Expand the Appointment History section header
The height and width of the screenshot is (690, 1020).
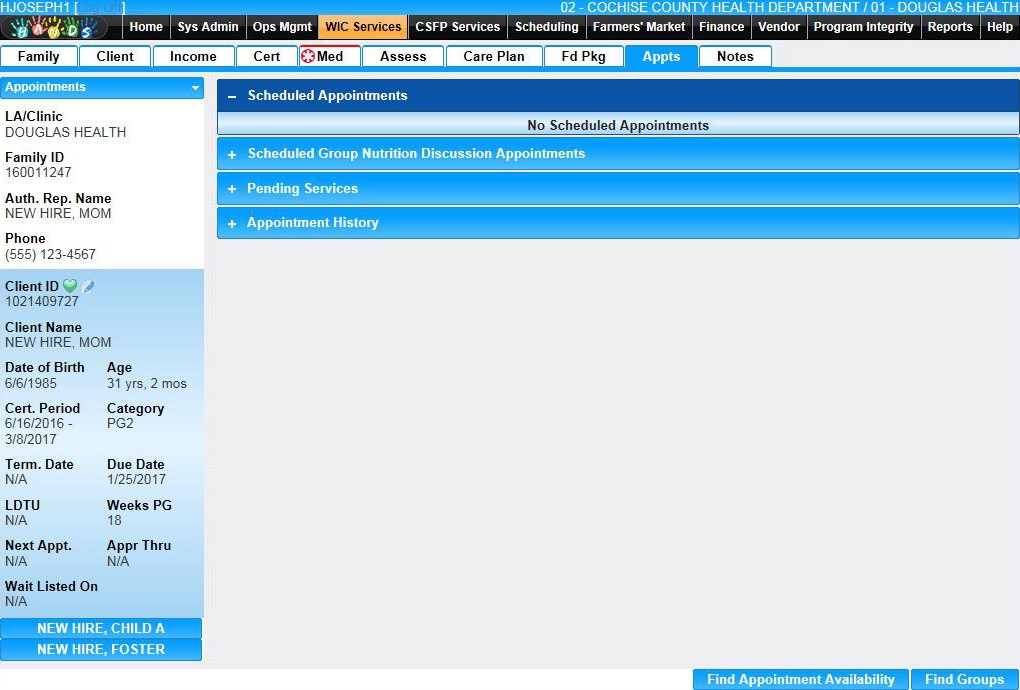(312, 223)
